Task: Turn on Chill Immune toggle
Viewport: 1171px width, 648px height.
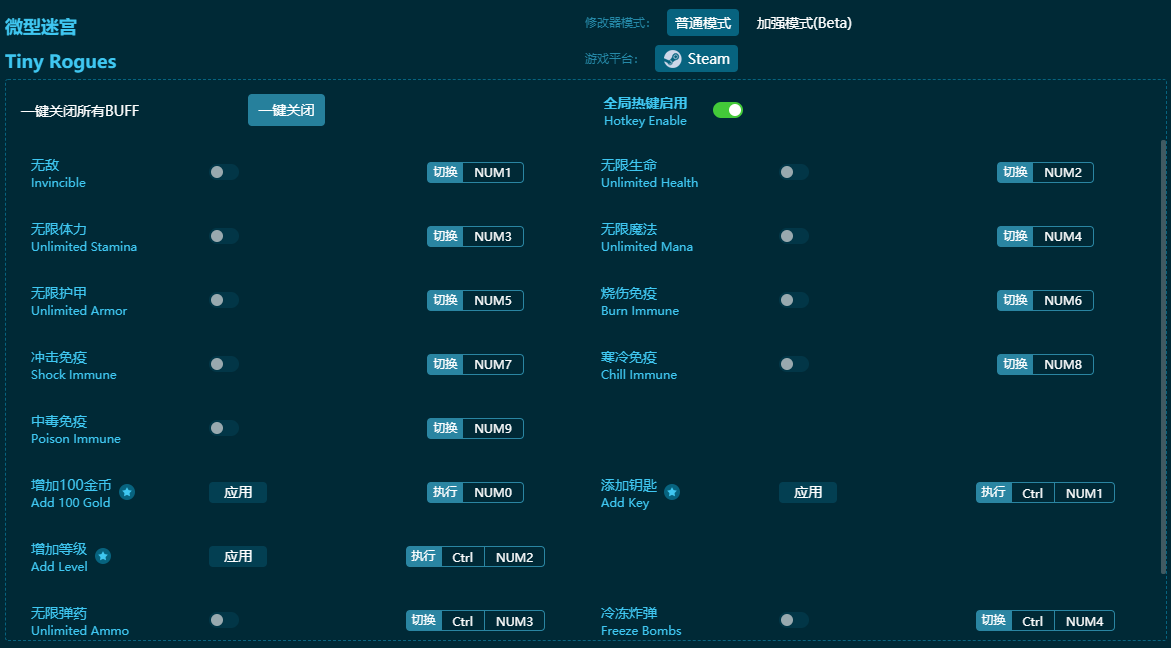Action: click(x=793, y=364)
